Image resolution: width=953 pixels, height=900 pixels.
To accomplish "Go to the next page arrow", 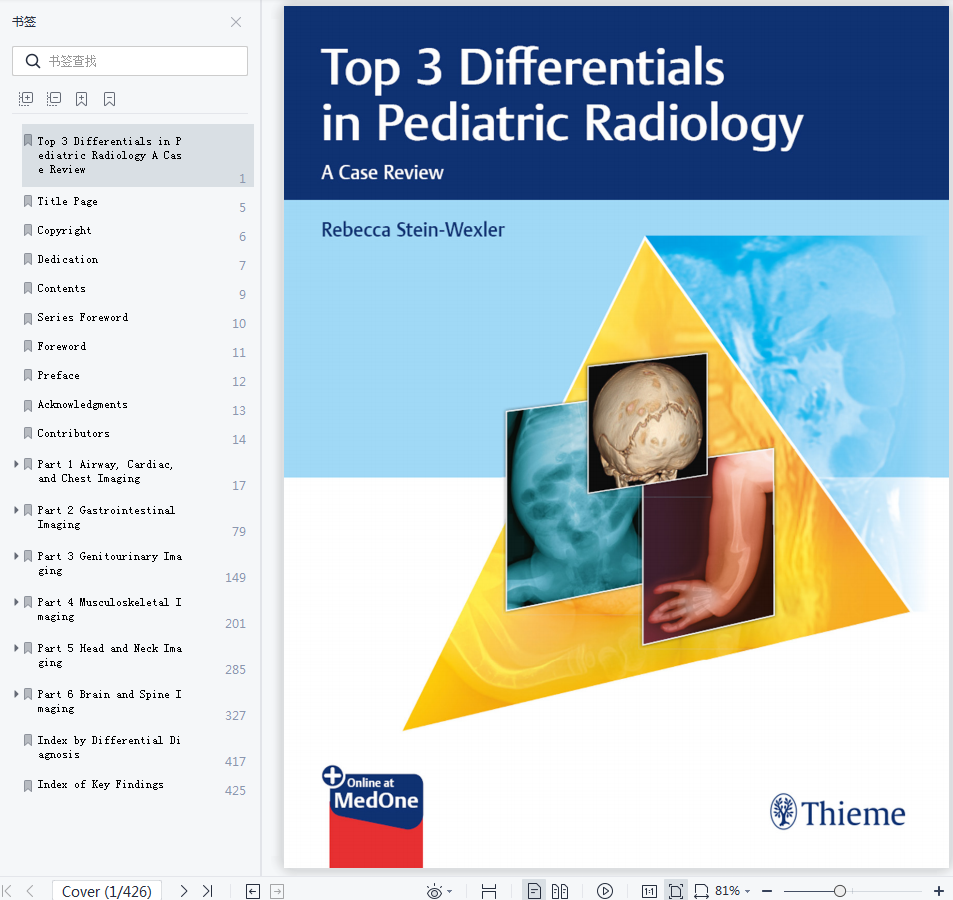I will (x=184, y=891).
